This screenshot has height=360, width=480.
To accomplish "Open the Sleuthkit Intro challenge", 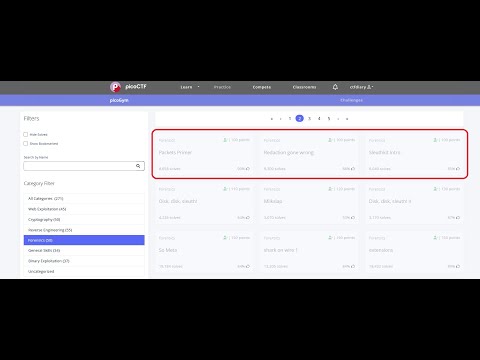I will tap(384, 152).
